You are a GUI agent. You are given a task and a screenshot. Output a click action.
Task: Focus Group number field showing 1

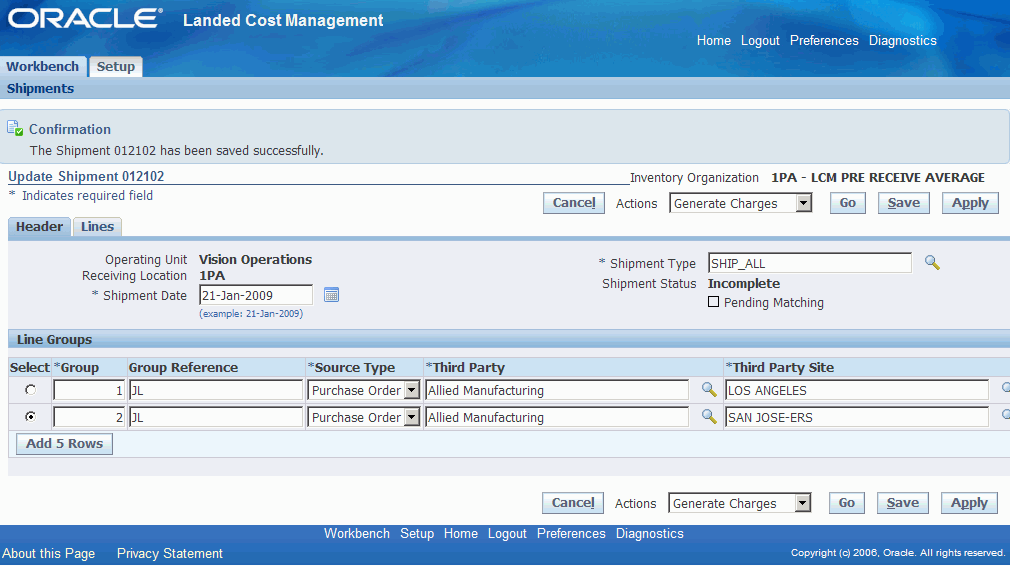(x=89, y=390)
